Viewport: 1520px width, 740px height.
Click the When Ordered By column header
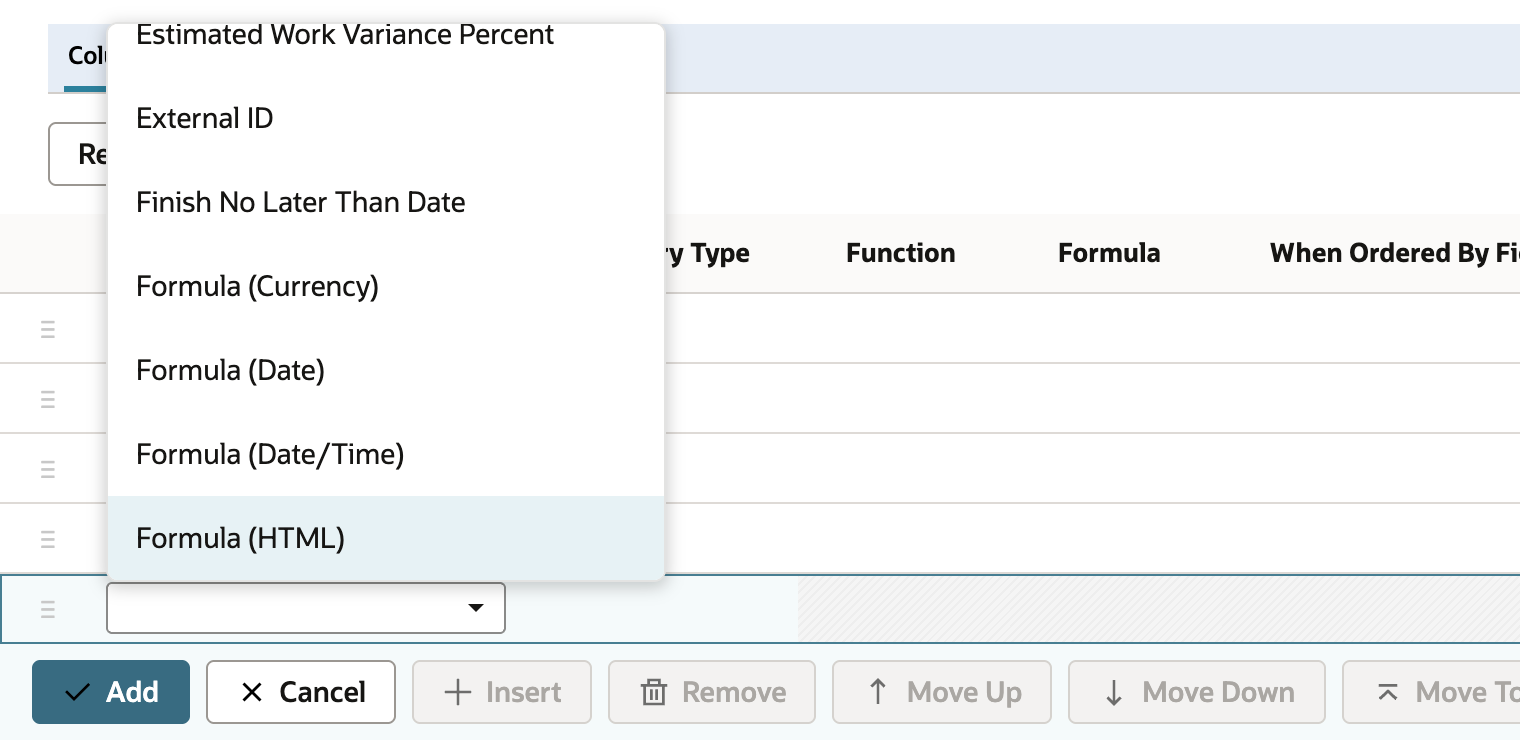pyautogui.click(x=1395, y=253)
